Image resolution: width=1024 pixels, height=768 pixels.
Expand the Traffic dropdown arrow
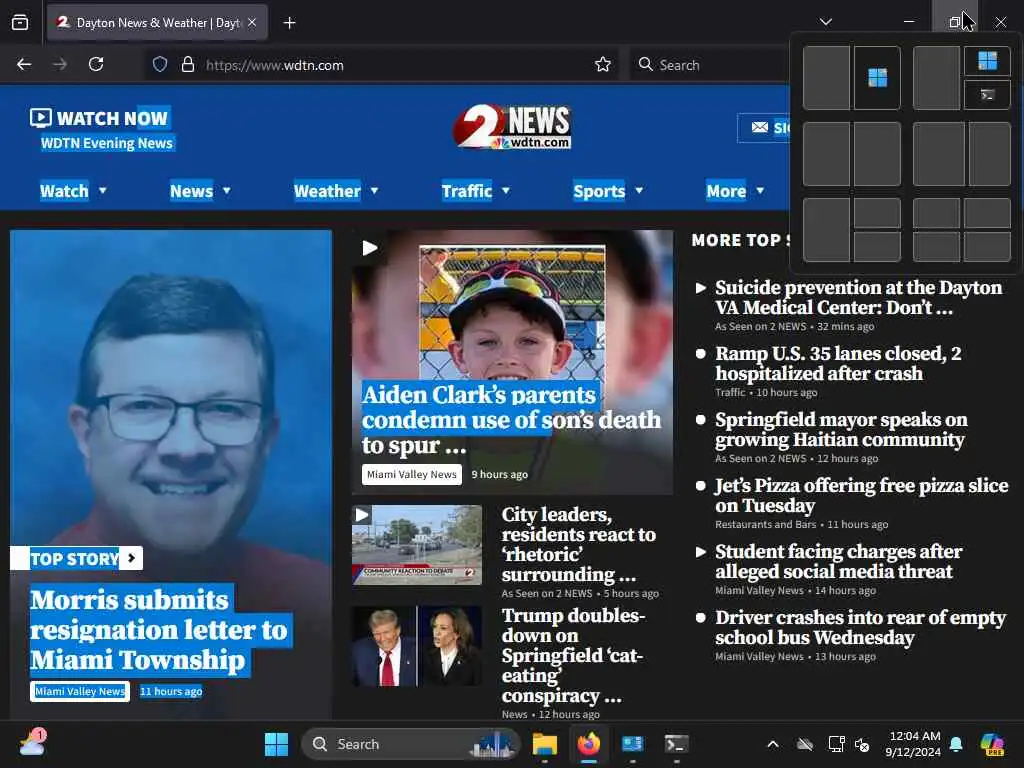(x=505, y=191)
